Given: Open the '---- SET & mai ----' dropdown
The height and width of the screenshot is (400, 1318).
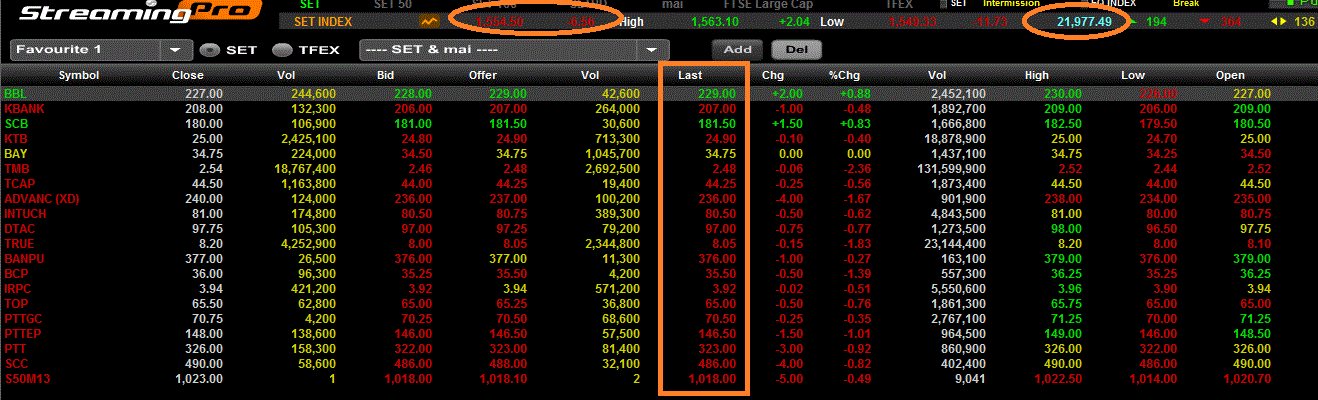Looking at the screenshot, I should coord(515,49).
